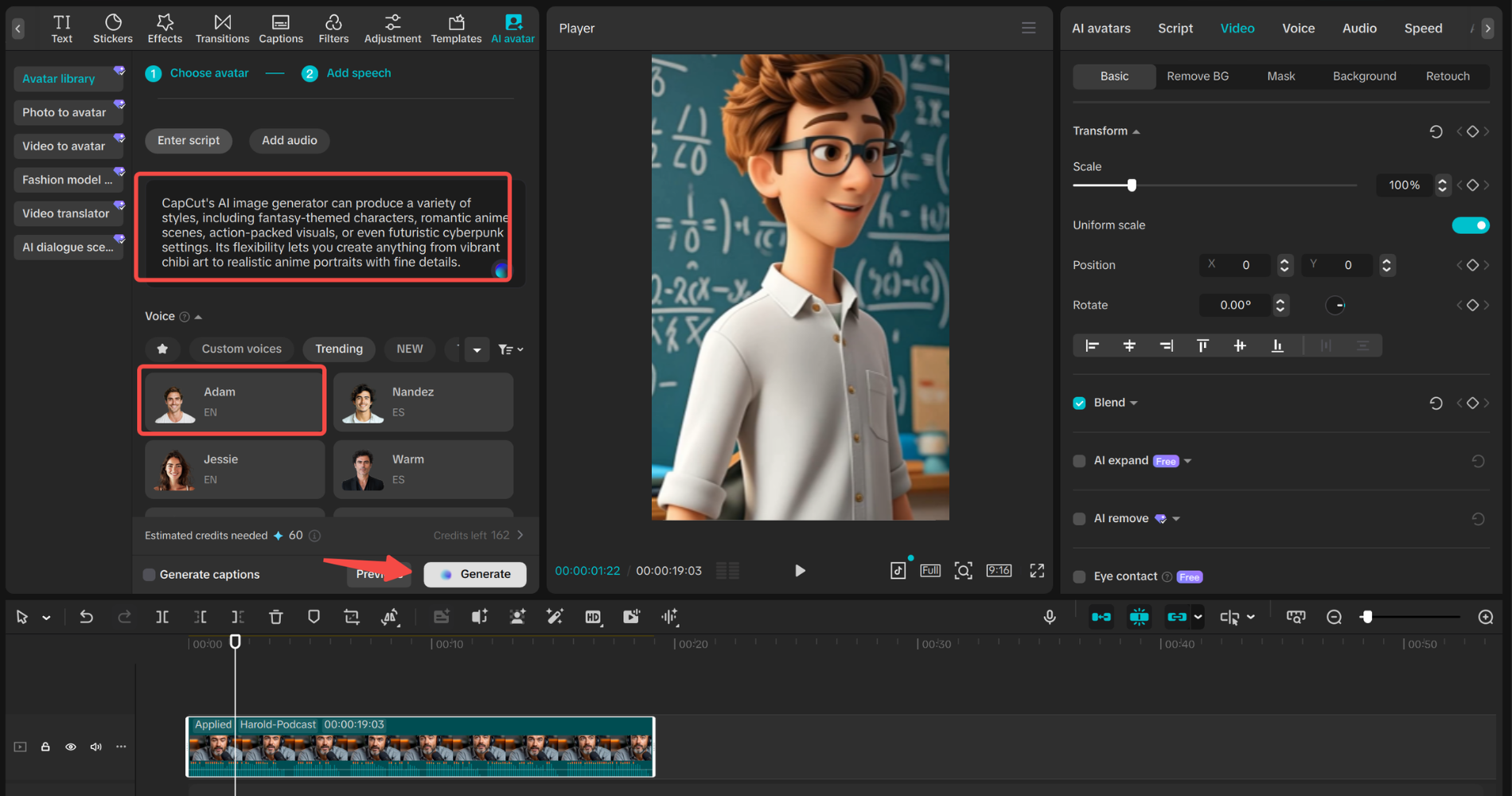Click the favorites star voice filter

tap(162, 349)
